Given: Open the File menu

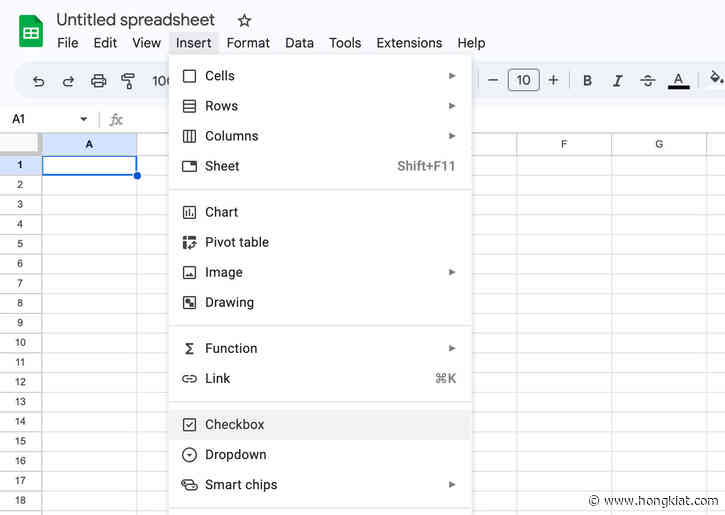Looking at the screenshot, I should 68,43.
